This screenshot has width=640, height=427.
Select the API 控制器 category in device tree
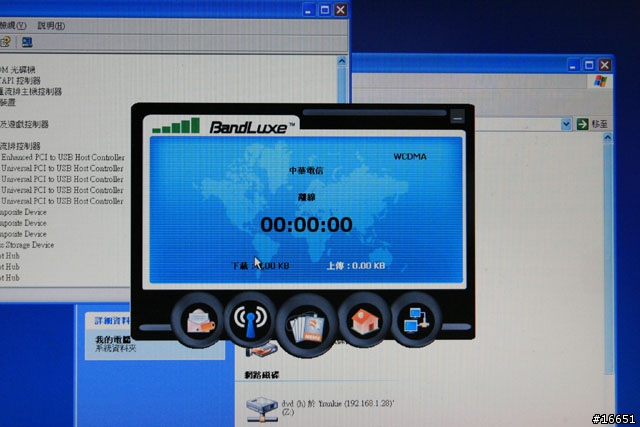click(x=20, y=80)
